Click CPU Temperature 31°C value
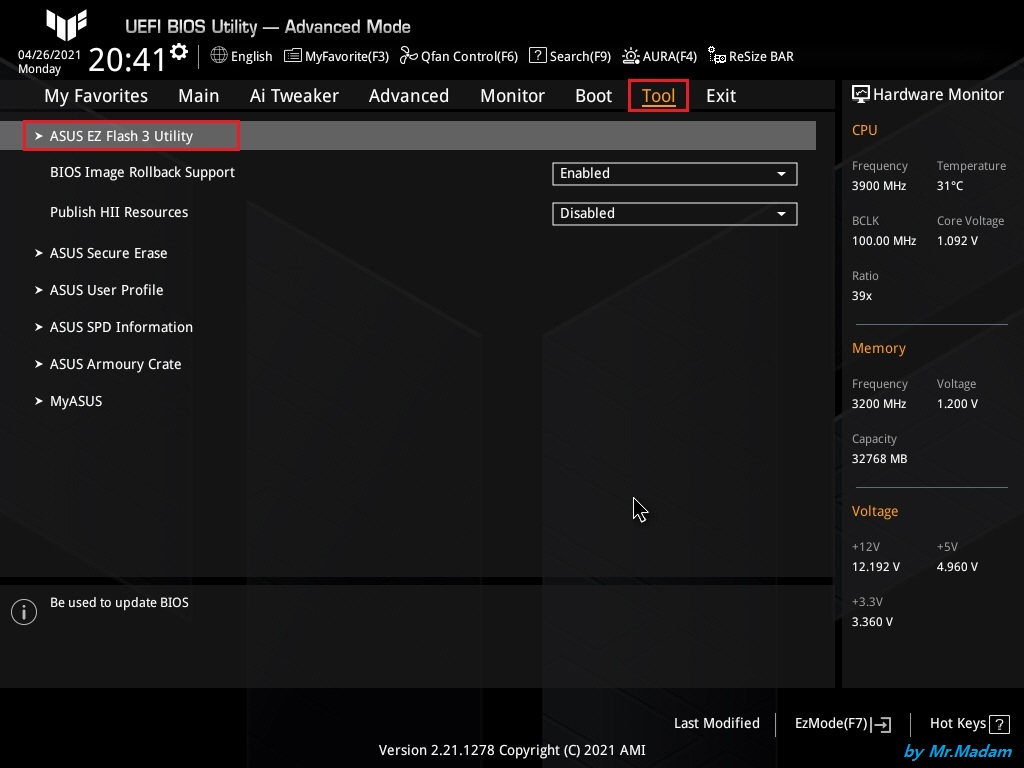The height and width of the screenshot is (768, 1024). pos(950,185)
